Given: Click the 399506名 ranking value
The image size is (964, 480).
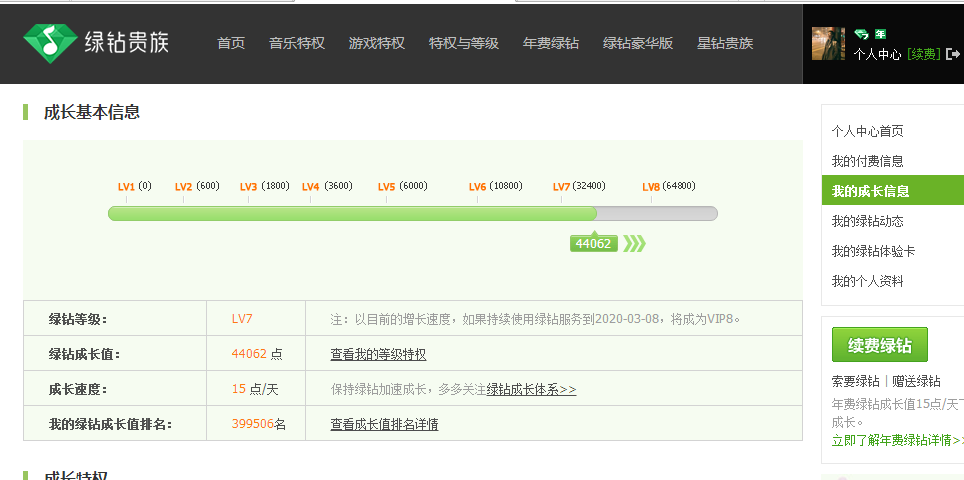Looking at the screenshot, I should [x=259, y=424].
